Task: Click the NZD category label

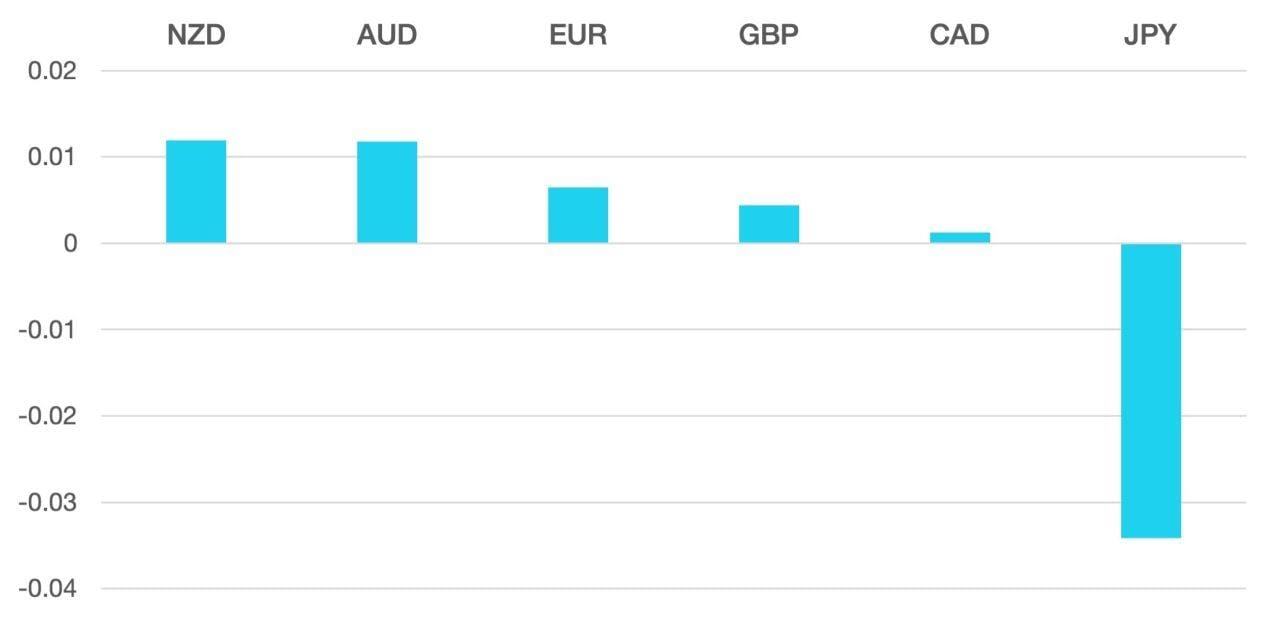Action: click(196, 35)
